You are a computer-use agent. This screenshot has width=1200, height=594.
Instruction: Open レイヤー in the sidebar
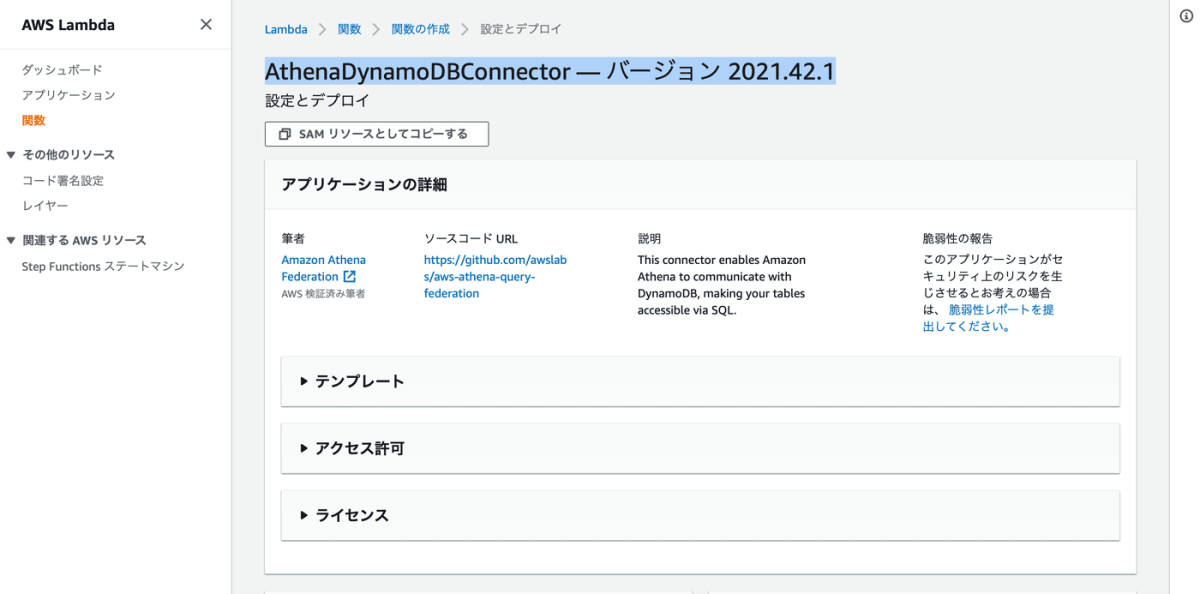tap(45, 206)
